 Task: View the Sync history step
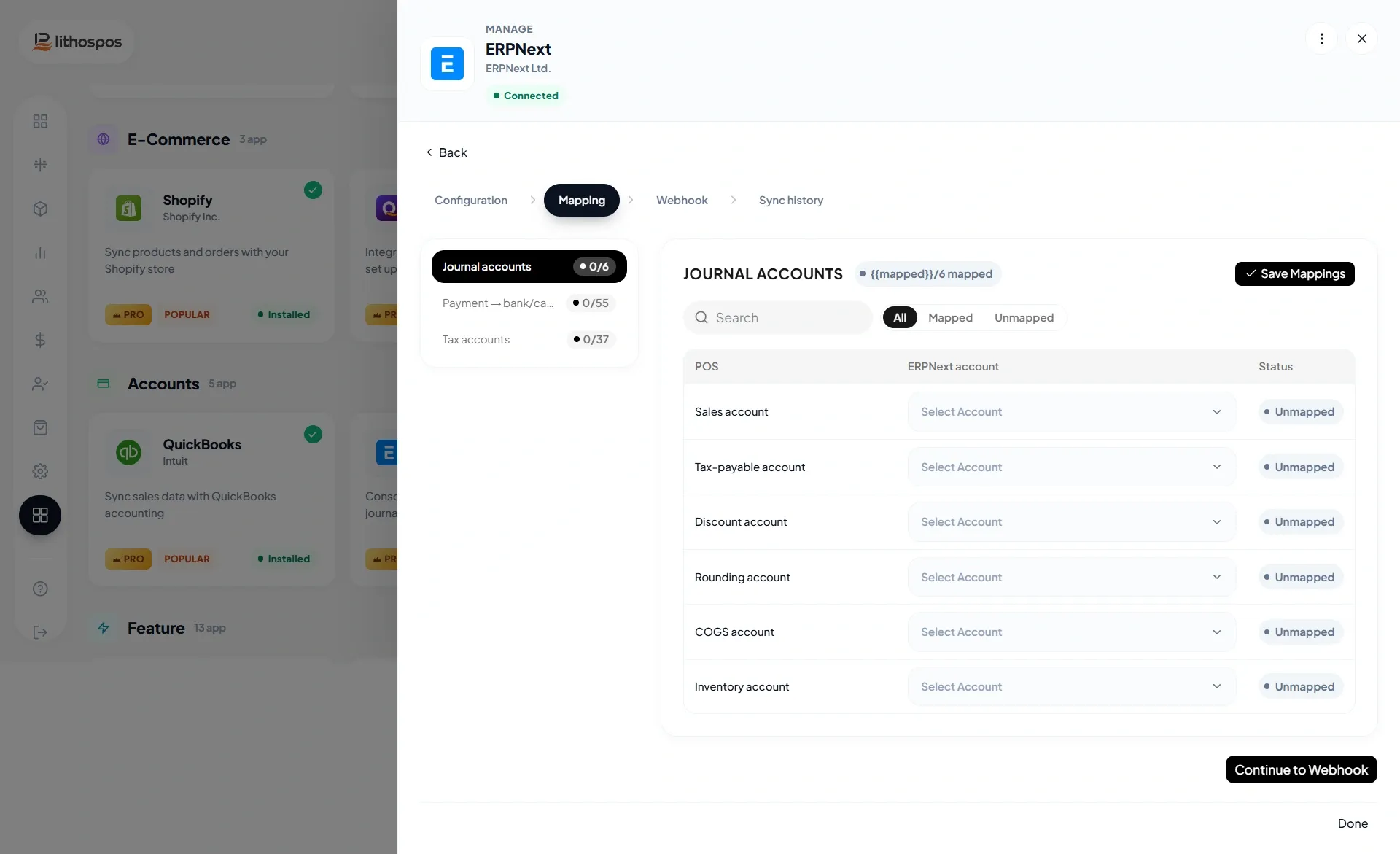pos(791,201)
